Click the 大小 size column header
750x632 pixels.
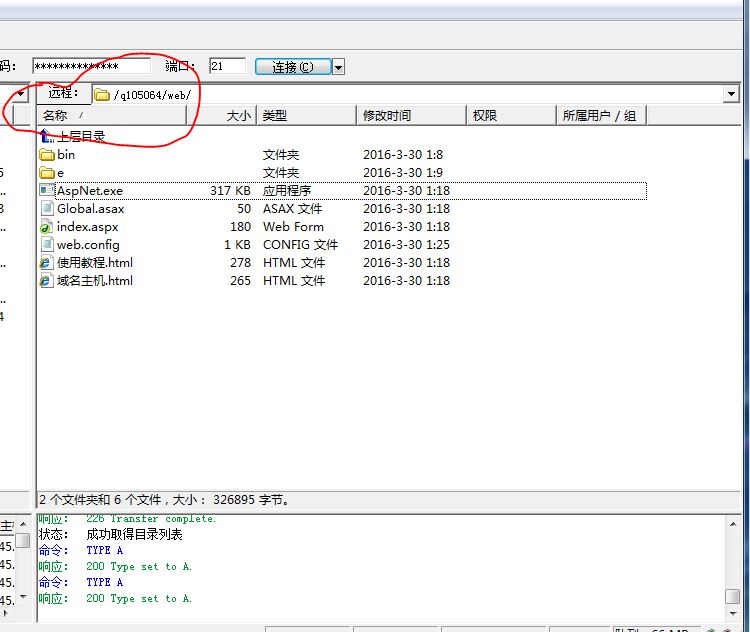(222, 116)
